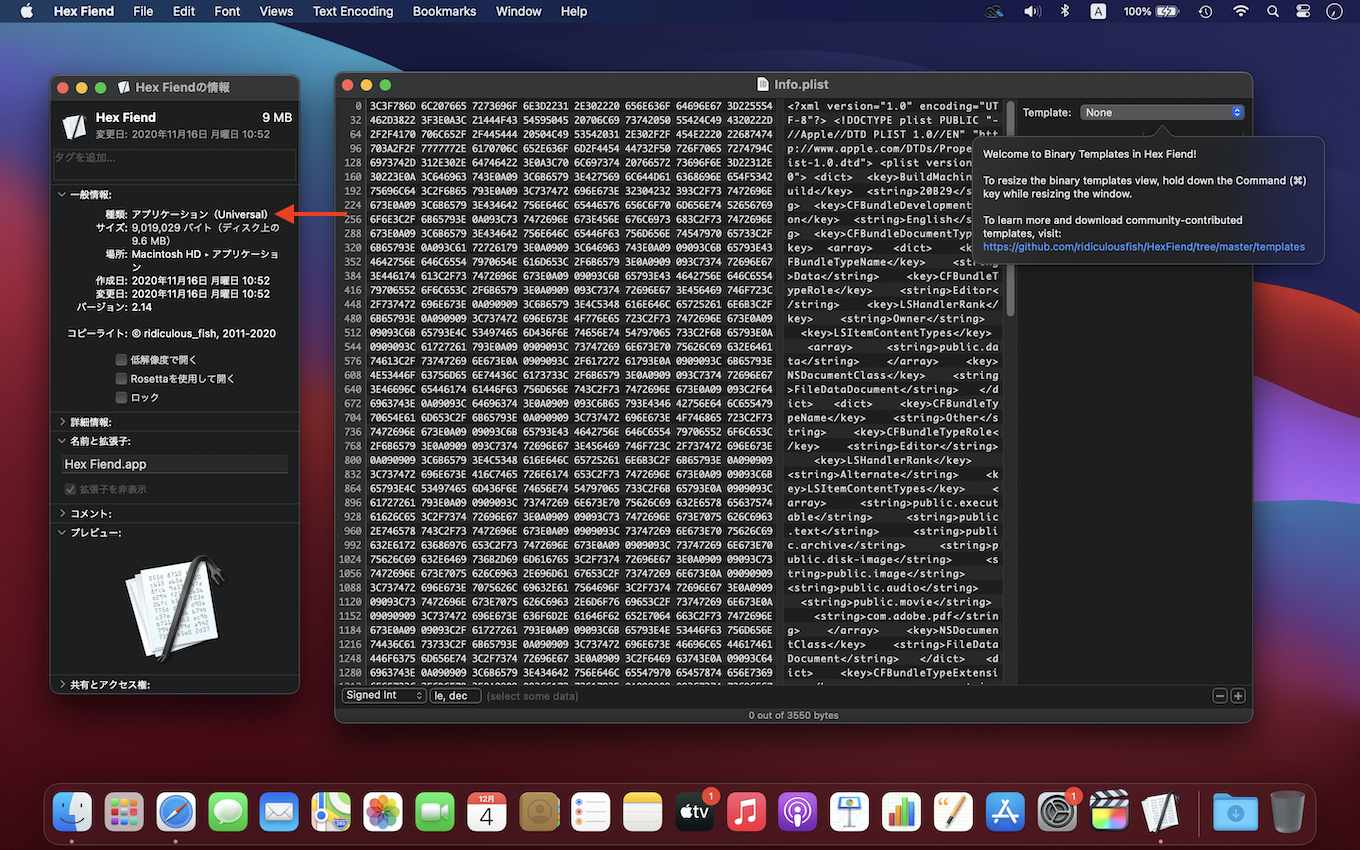Screen dimensions: 1360x850
Task: Open FaceTime from the Dock
Action: 435,811
